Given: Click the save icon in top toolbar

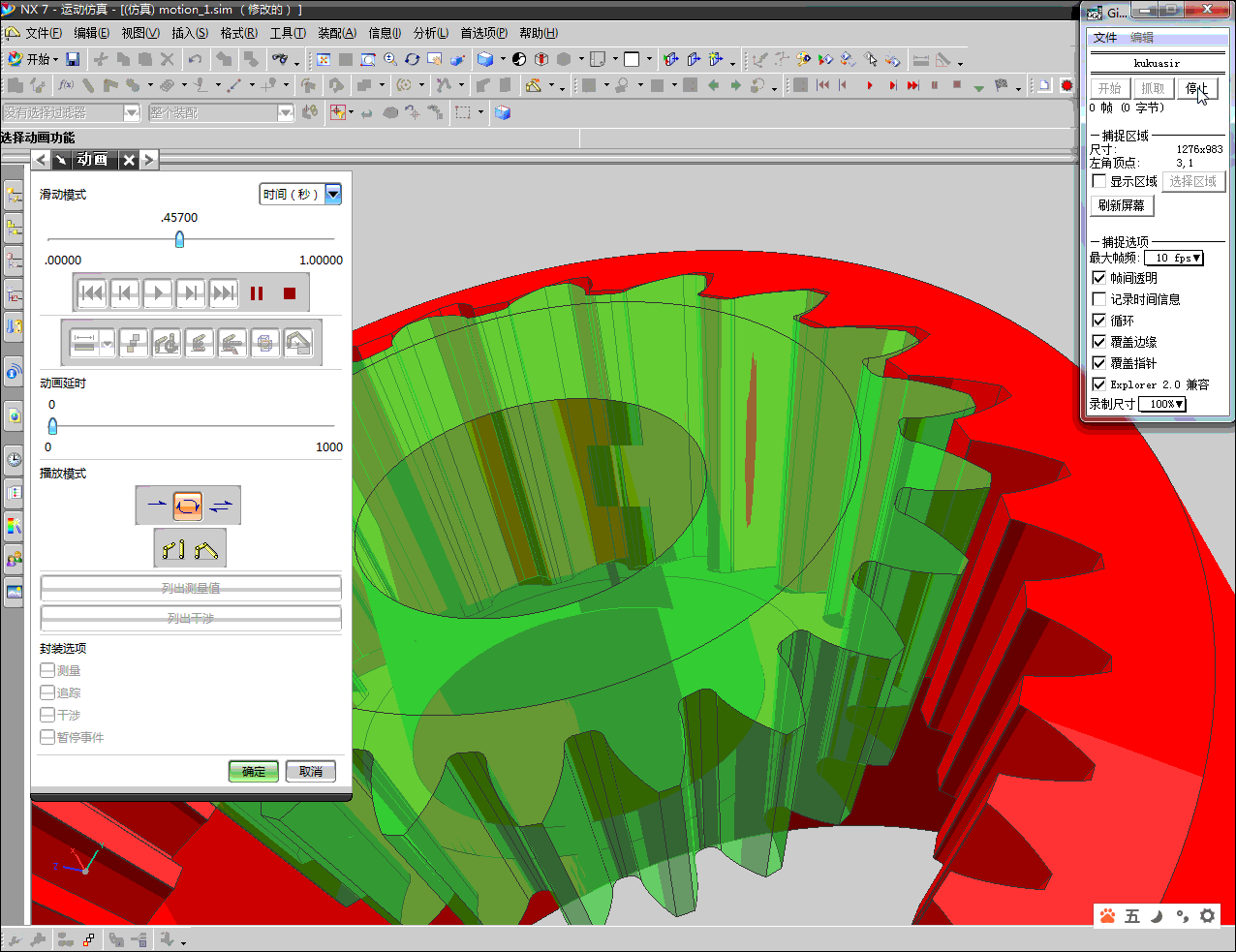Looking at the screenshot, I should pyautogui.click(x=73, y=59).
